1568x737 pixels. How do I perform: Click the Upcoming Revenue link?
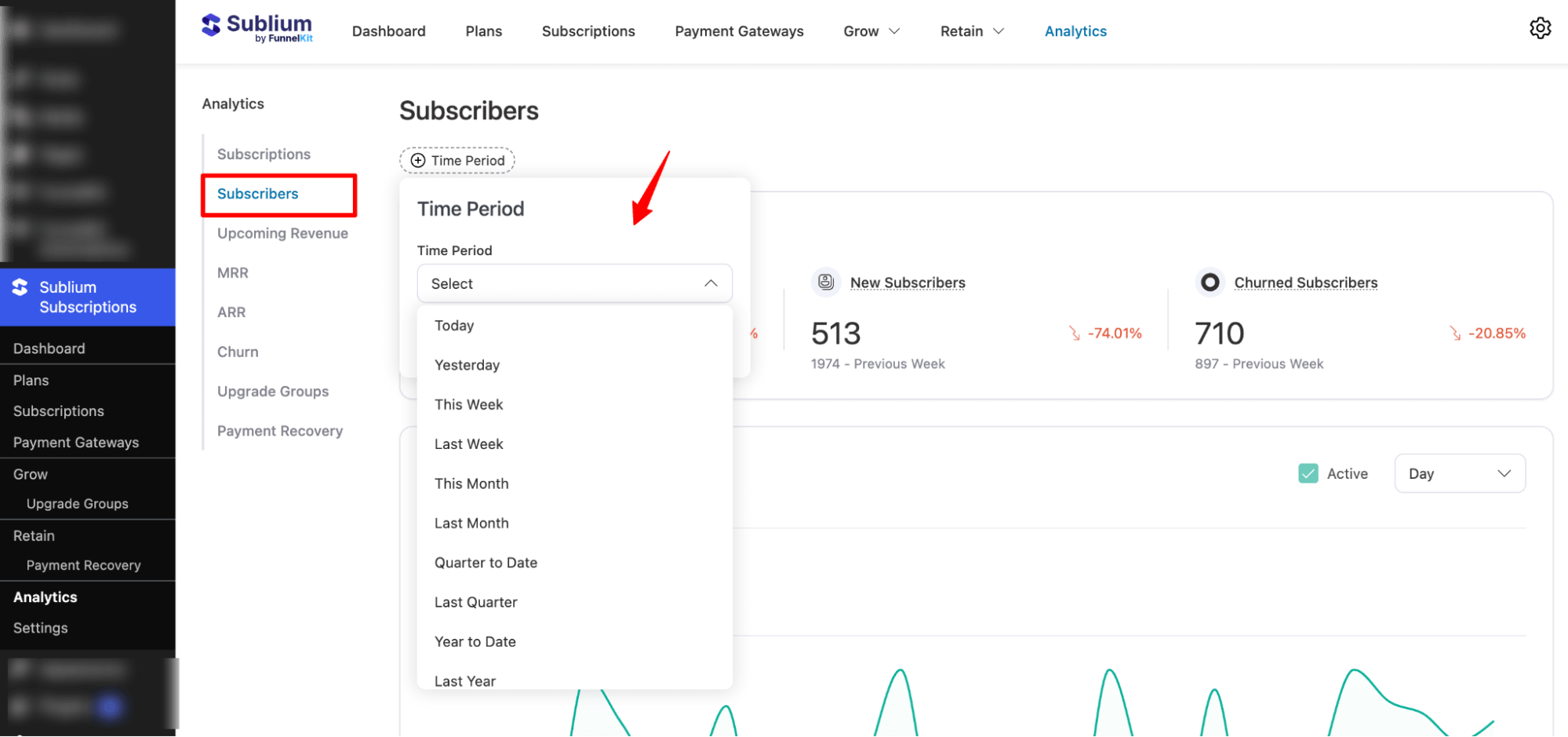click(x=282, y=233)
